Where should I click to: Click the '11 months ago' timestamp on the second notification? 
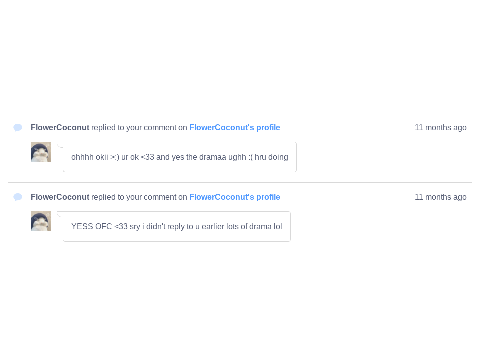tap(440, 197)
